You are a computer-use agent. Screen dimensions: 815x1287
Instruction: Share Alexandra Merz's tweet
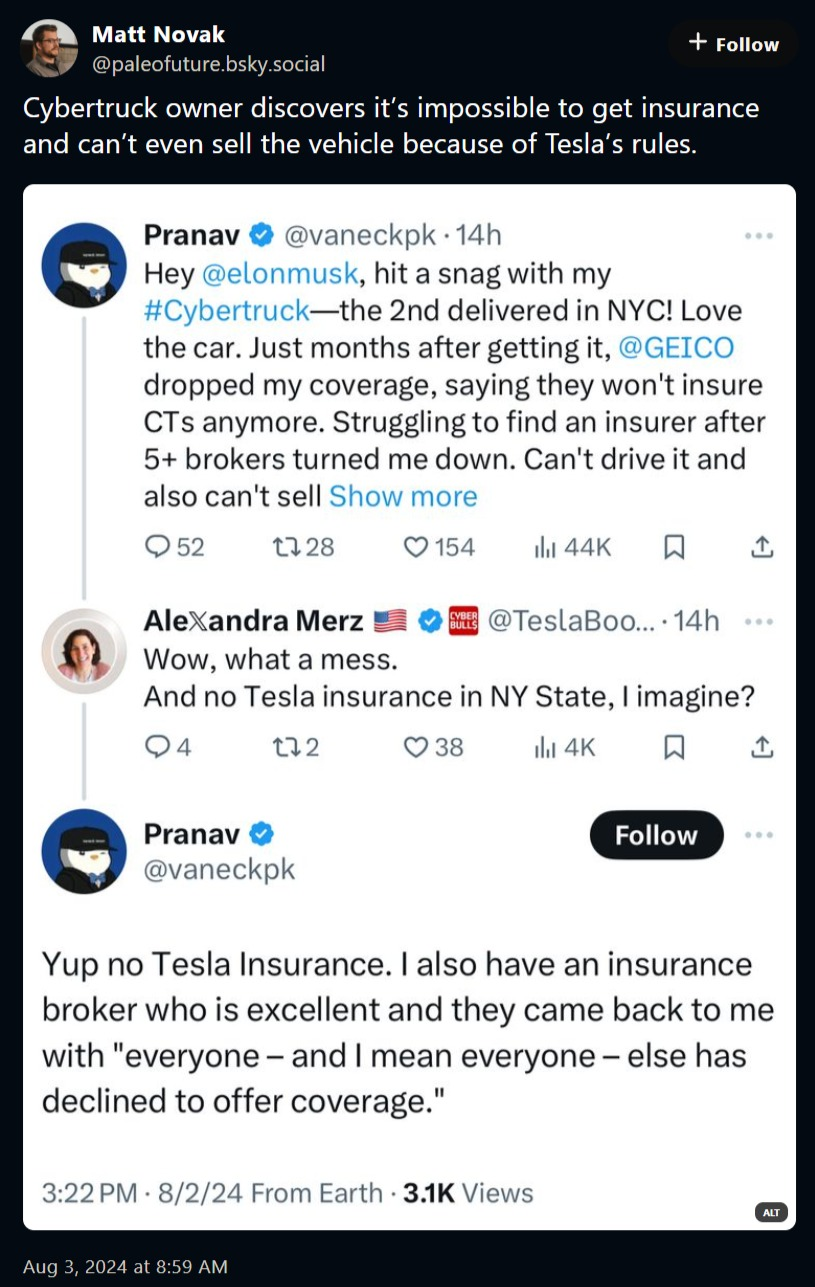[761, 747]
